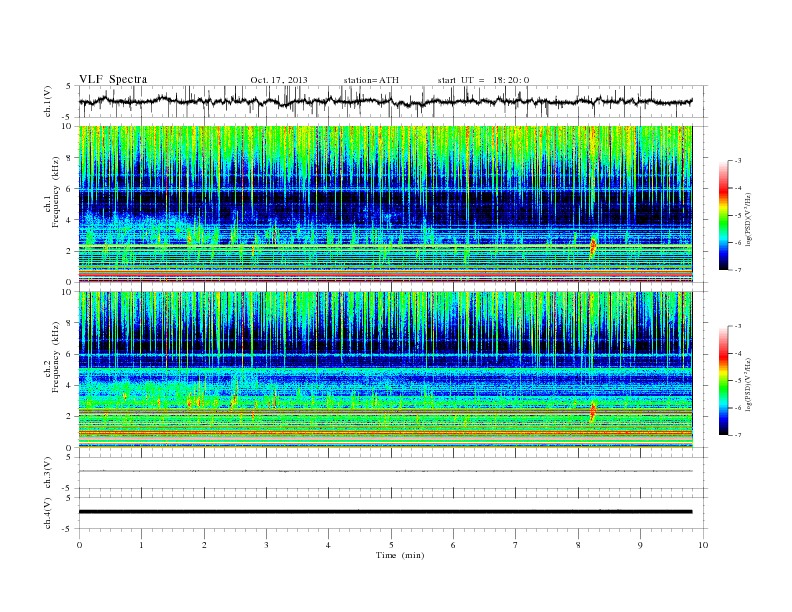Click the ch.2 colorbar label log(PSD)(V²/Hz)

(749, 384)
